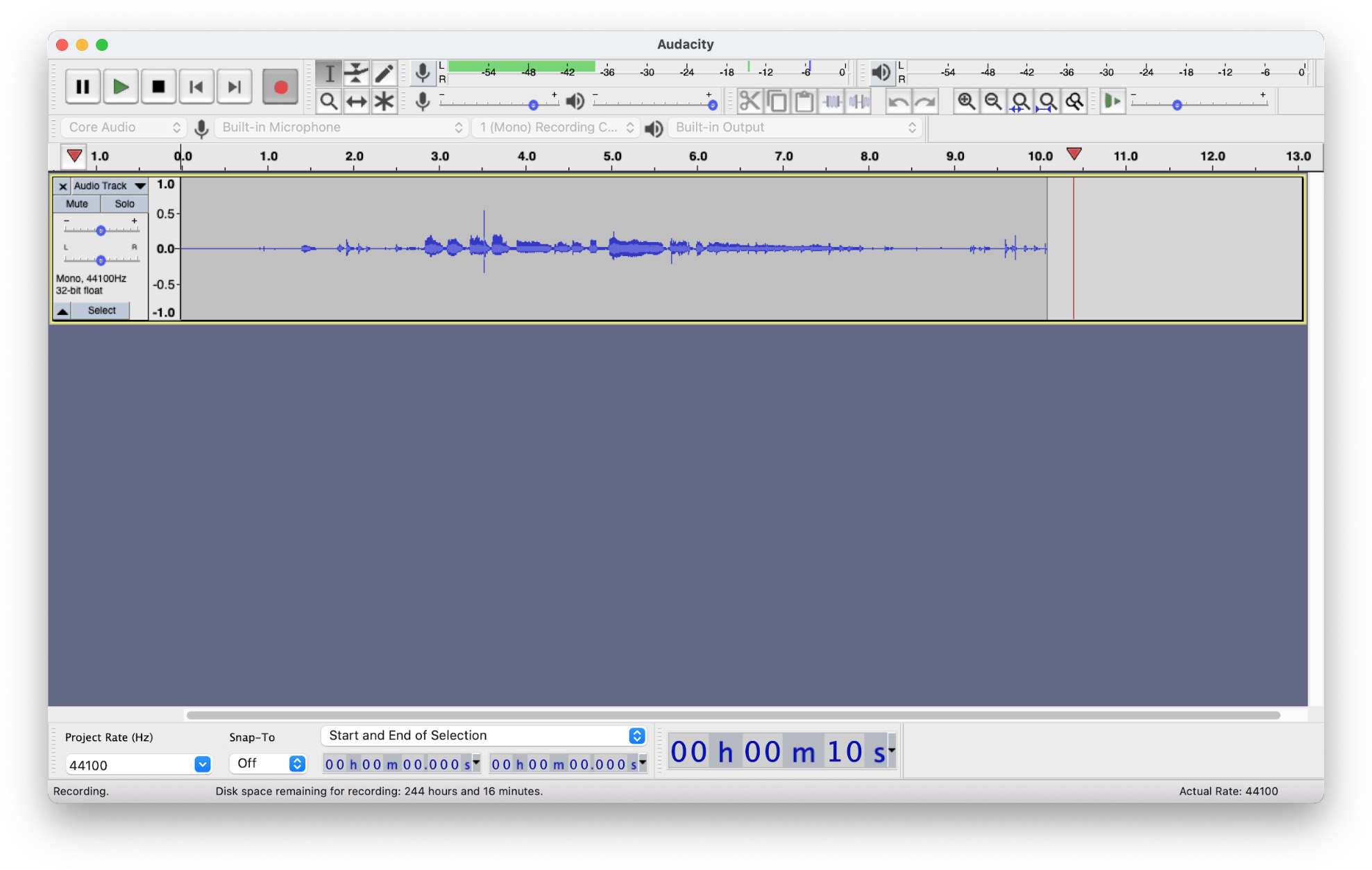Click the selection start time field
Screen dimensions: 1372x870
coord(398,764)
